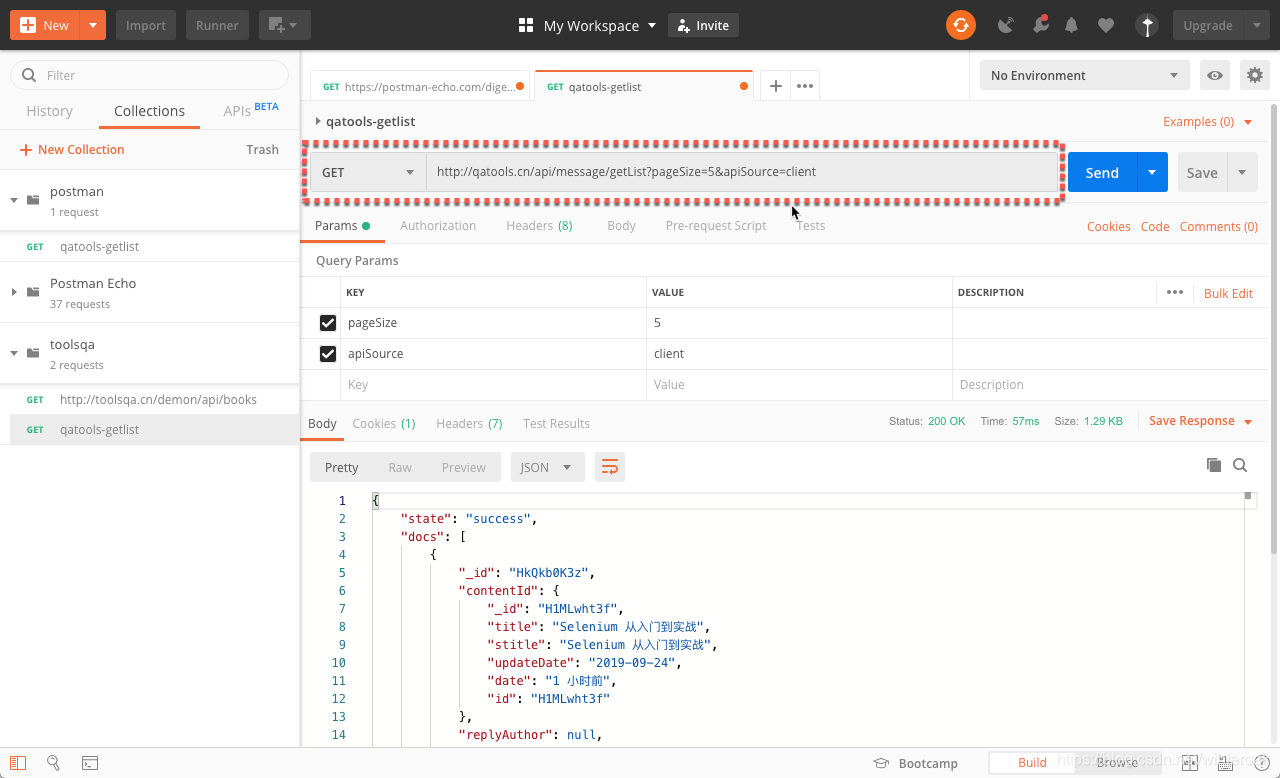1280x778 pixels.
Task: Open the Authorization tab
Action: tap(438, 225)
